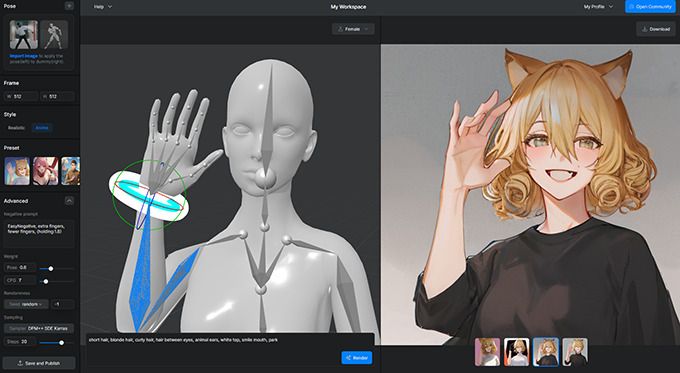Collapse the Advanced section

69,200
